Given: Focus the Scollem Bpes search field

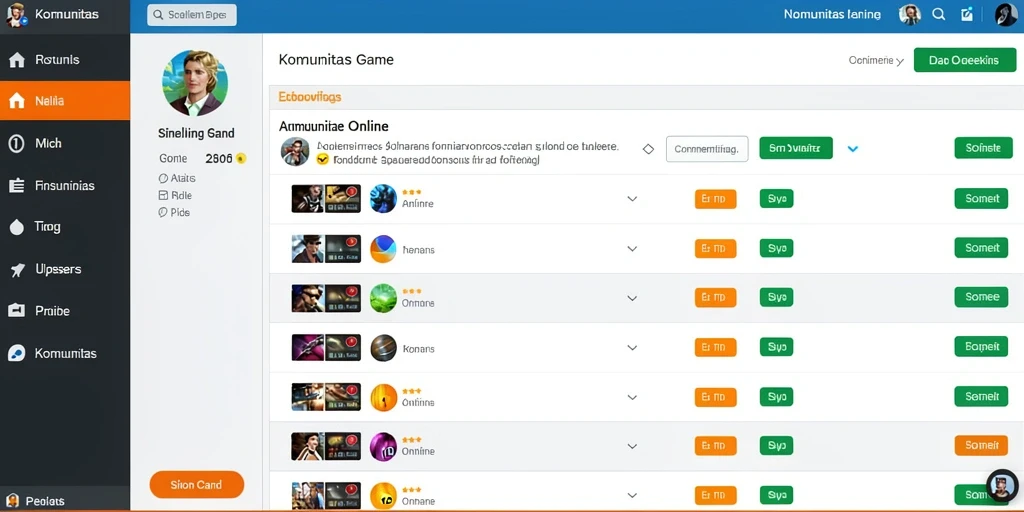Looking at the screenshot, I should [192, 14].
